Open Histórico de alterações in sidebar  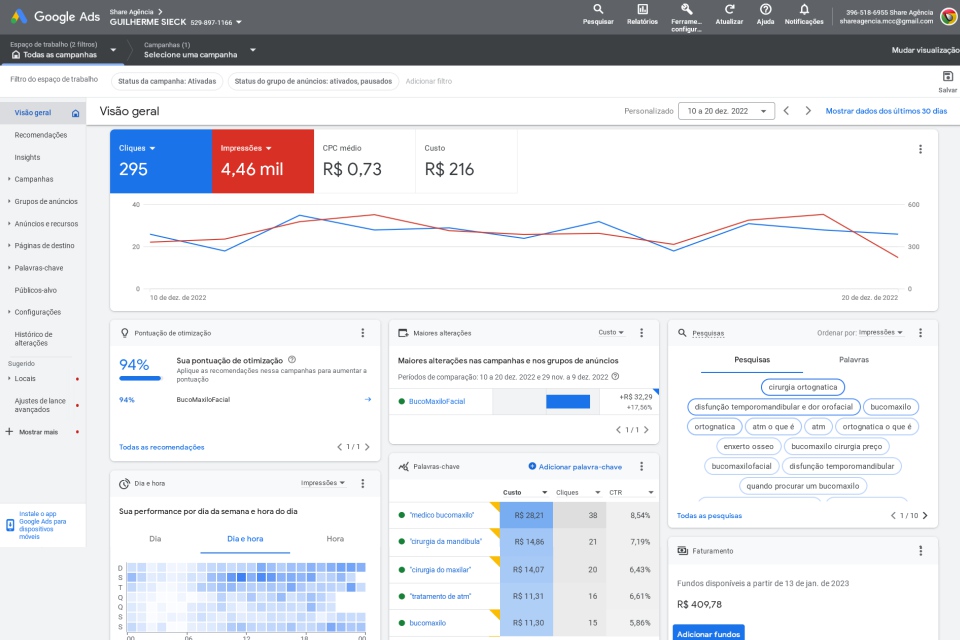coord(34,339)
